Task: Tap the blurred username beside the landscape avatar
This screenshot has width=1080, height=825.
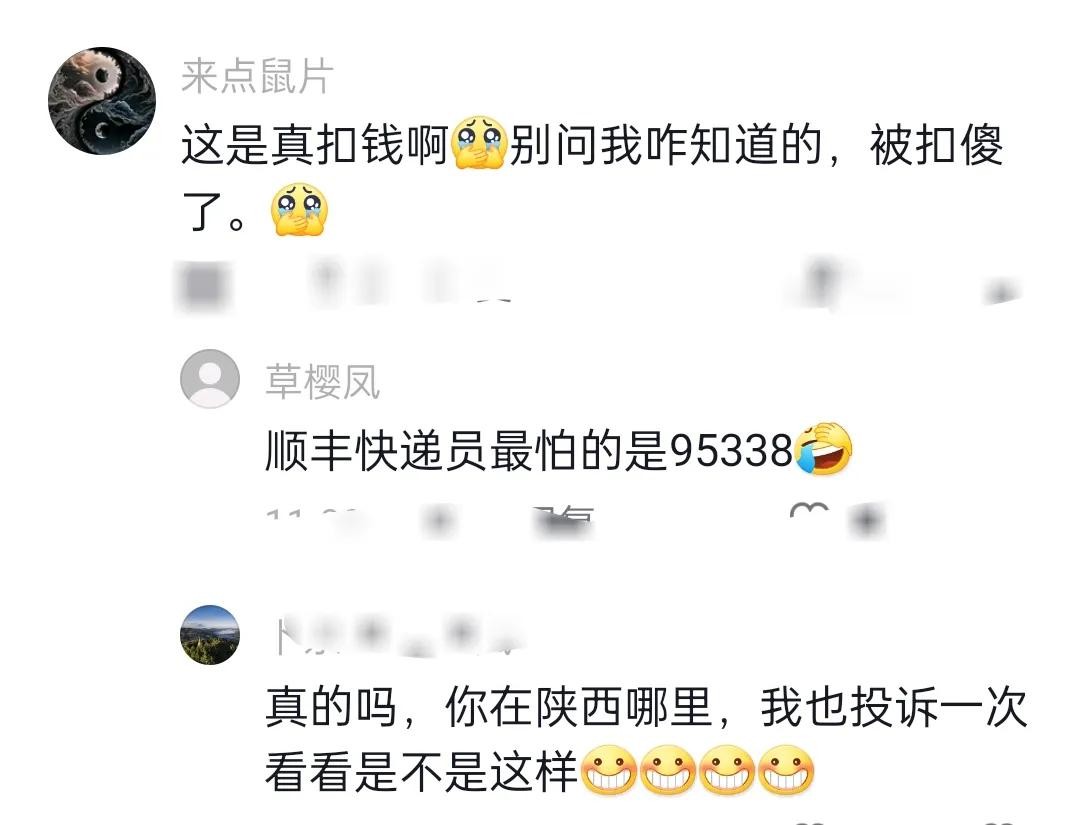Action: pyautogui.click(x=397, y=636)
